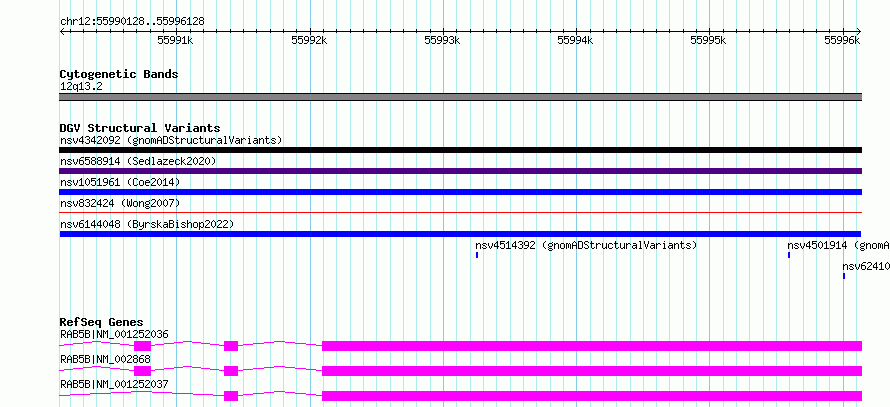Image resolution: width=890 pixels, height=407 pixels.
Task: Select second small exon of NM_001252036
Action: pyautogui.click(x=231, y=346)
